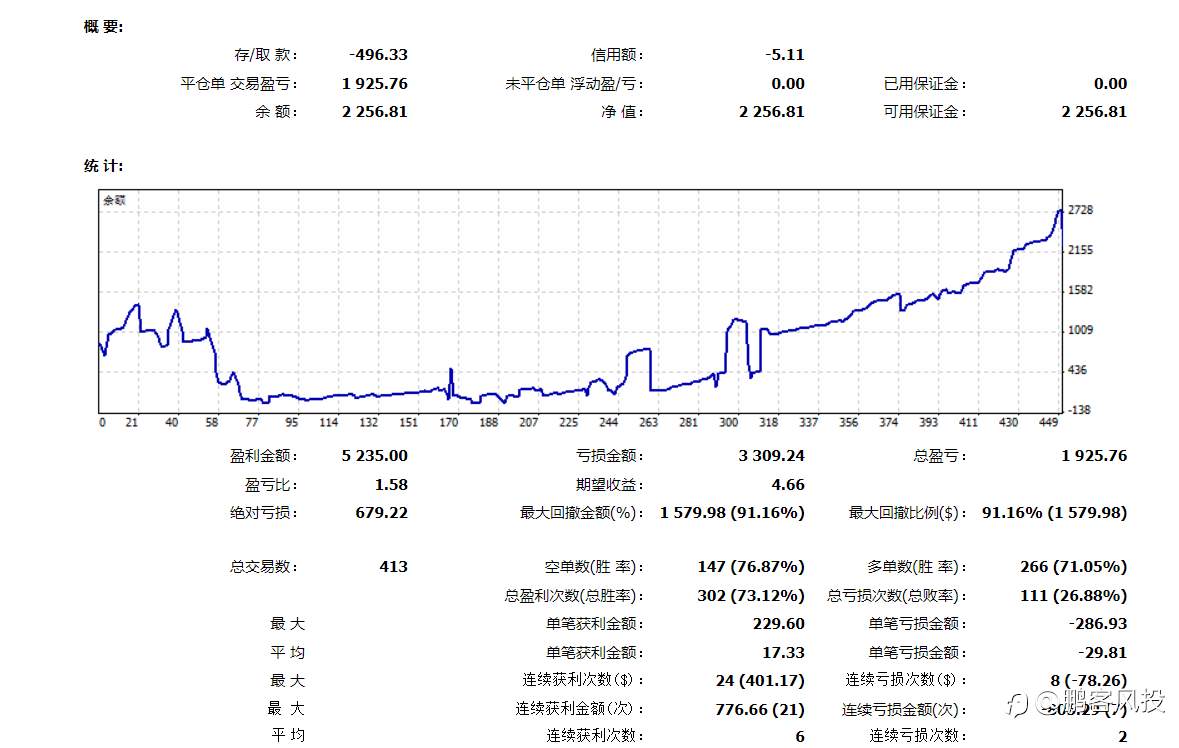Select the largest single profit 229.60
This screenshot has width=1179, height=748.
778,624
